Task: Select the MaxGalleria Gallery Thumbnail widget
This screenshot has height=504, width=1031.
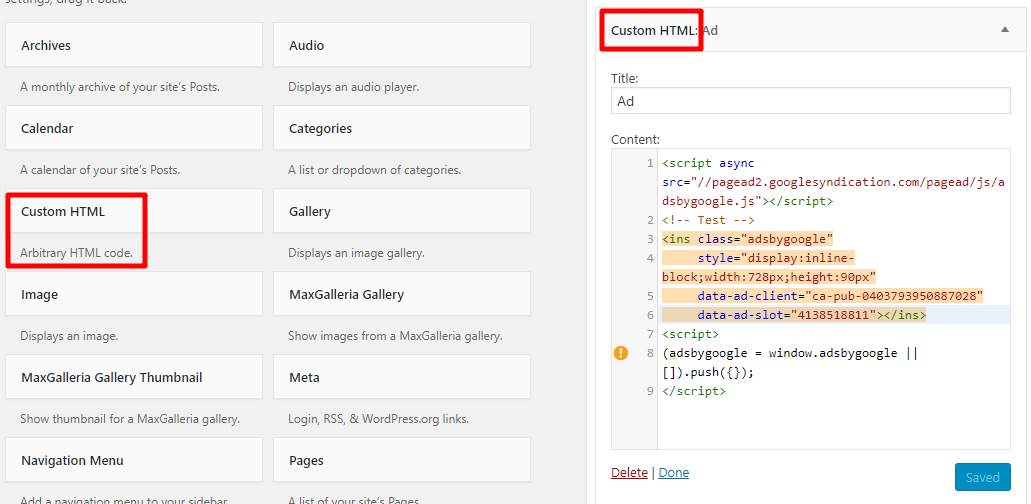Action: (x=133, y=377)
